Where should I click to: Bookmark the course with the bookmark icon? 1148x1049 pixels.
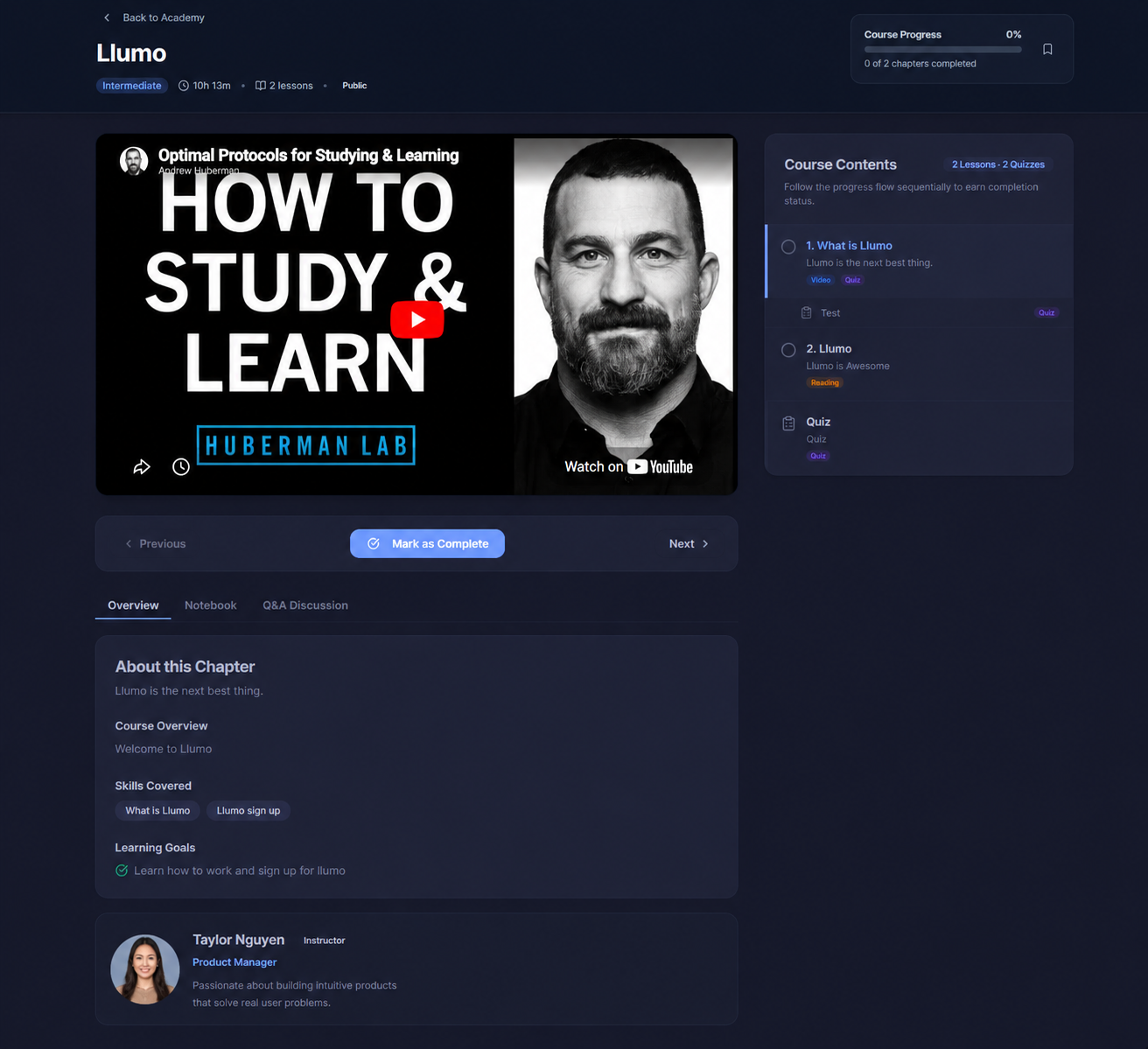pyautogui.click(x=1047, y=49)
